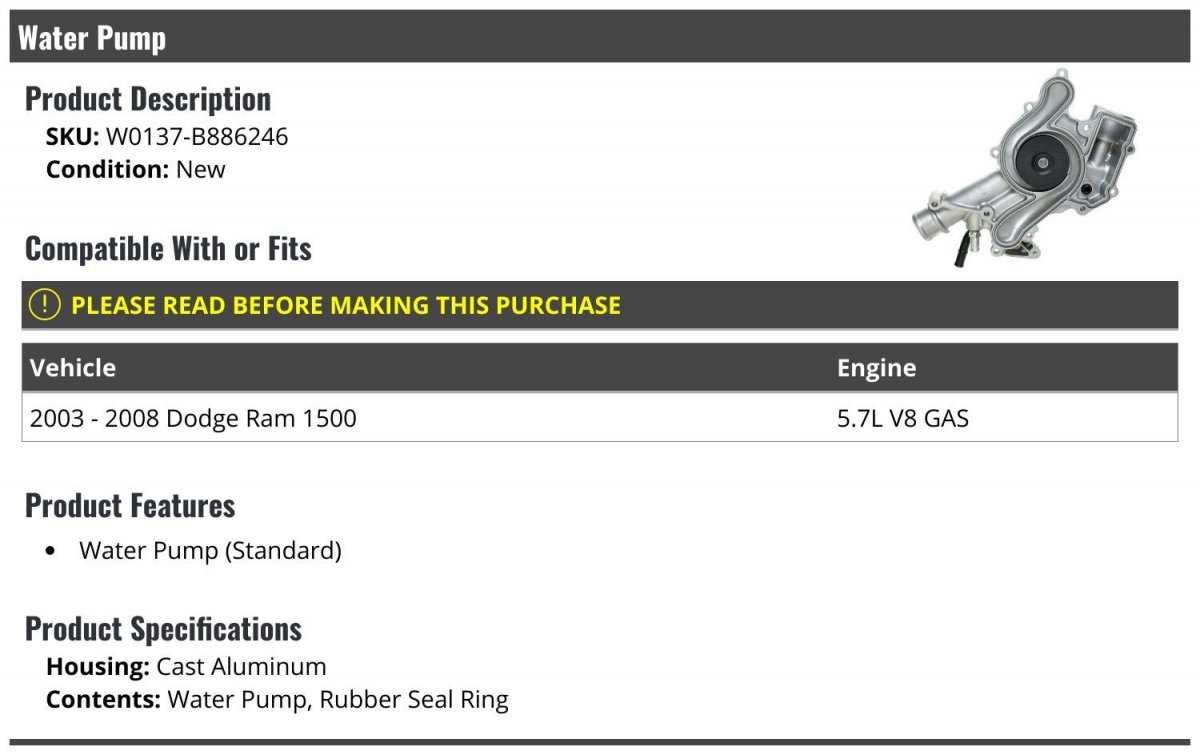The width and height of the screenshot is (1200, 755).
Task: Click the 5.7L V8 GAS engine cell
Action: pos(903,417)
